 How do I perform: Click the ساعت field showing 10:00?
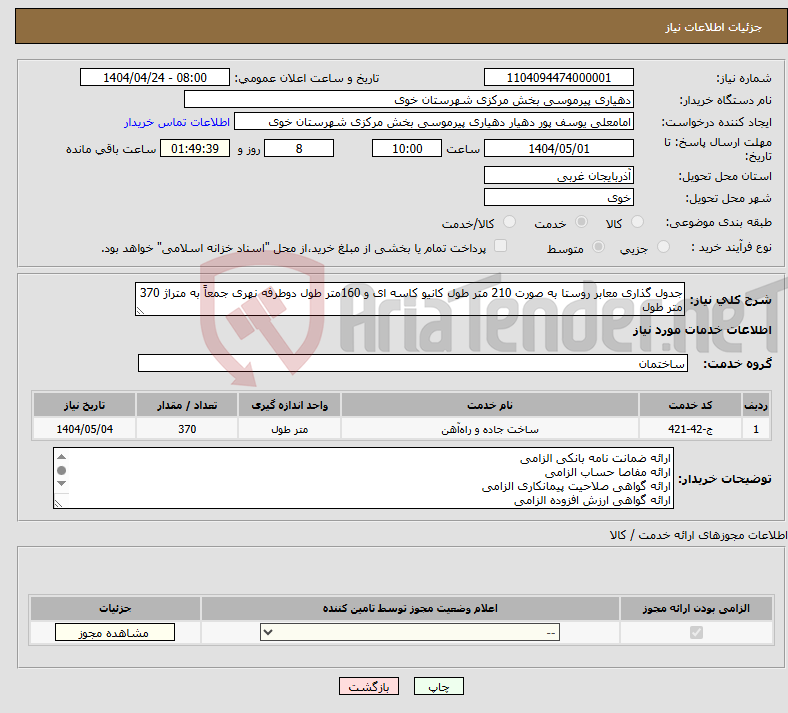point(407,148)
